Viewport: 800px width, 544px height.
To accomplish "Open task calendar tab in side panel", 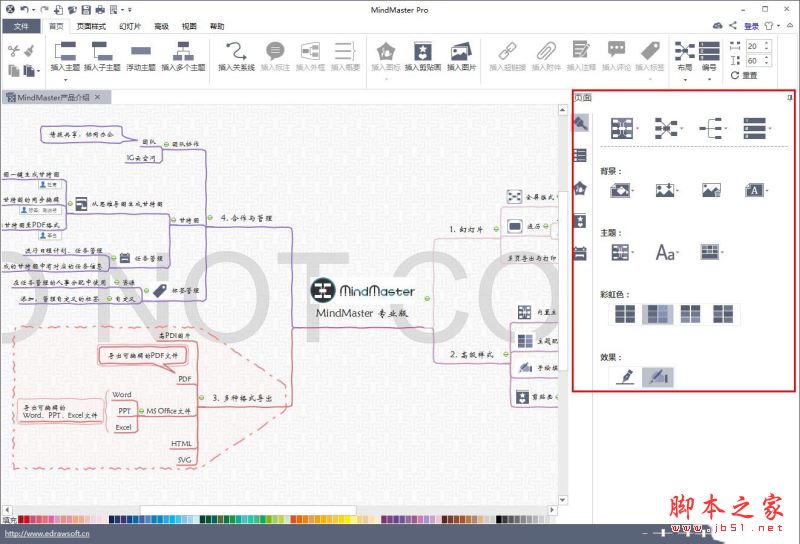I will 580,253.
